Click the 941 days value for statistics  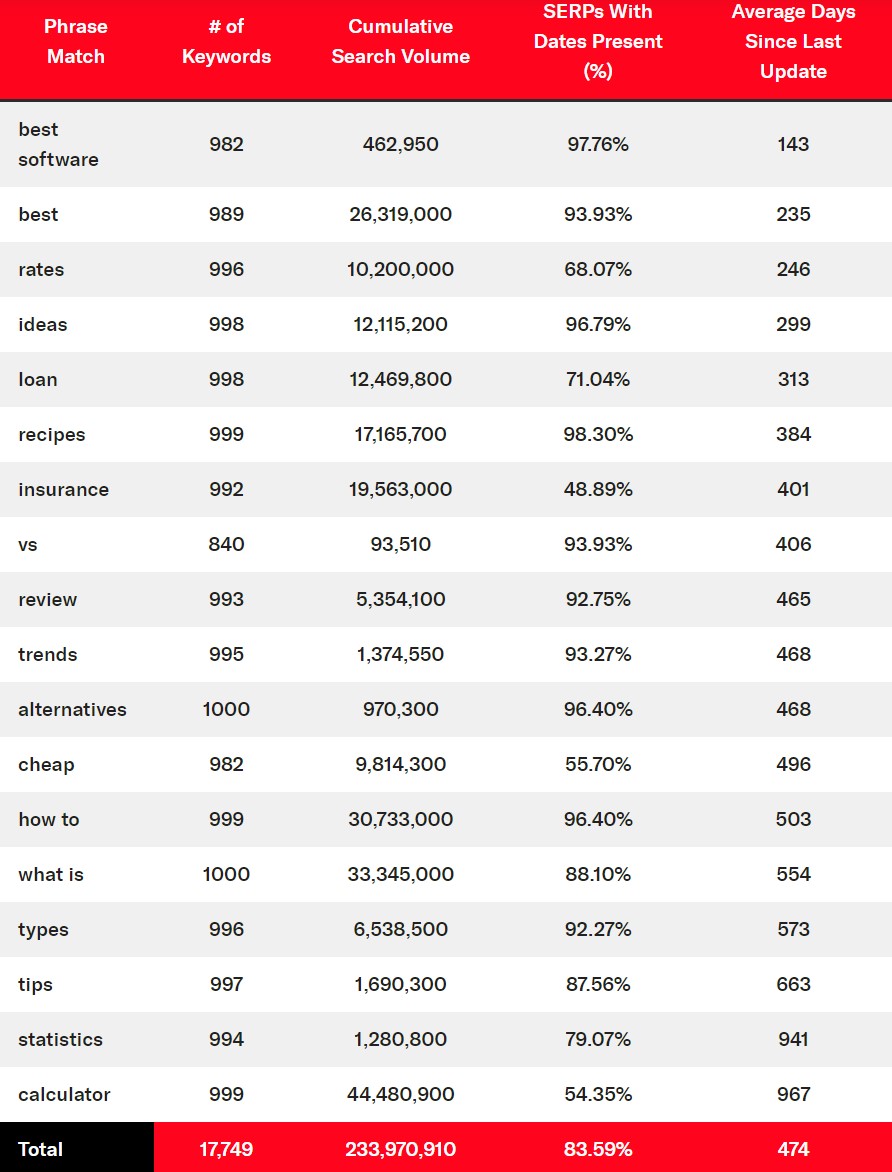click(793, 1039)
